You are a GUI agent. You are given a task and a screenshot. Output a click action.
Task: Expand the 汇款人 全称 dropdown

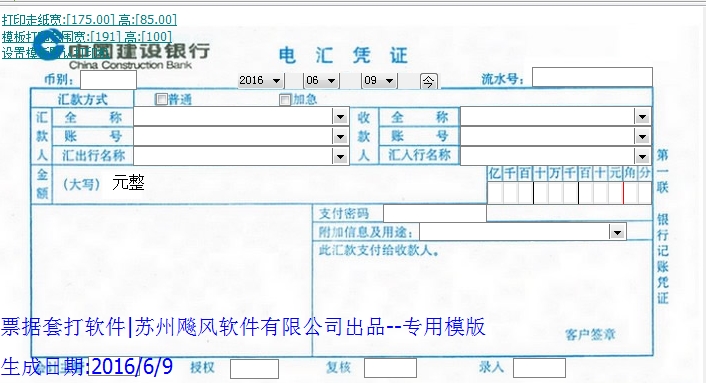pos(340,117)
